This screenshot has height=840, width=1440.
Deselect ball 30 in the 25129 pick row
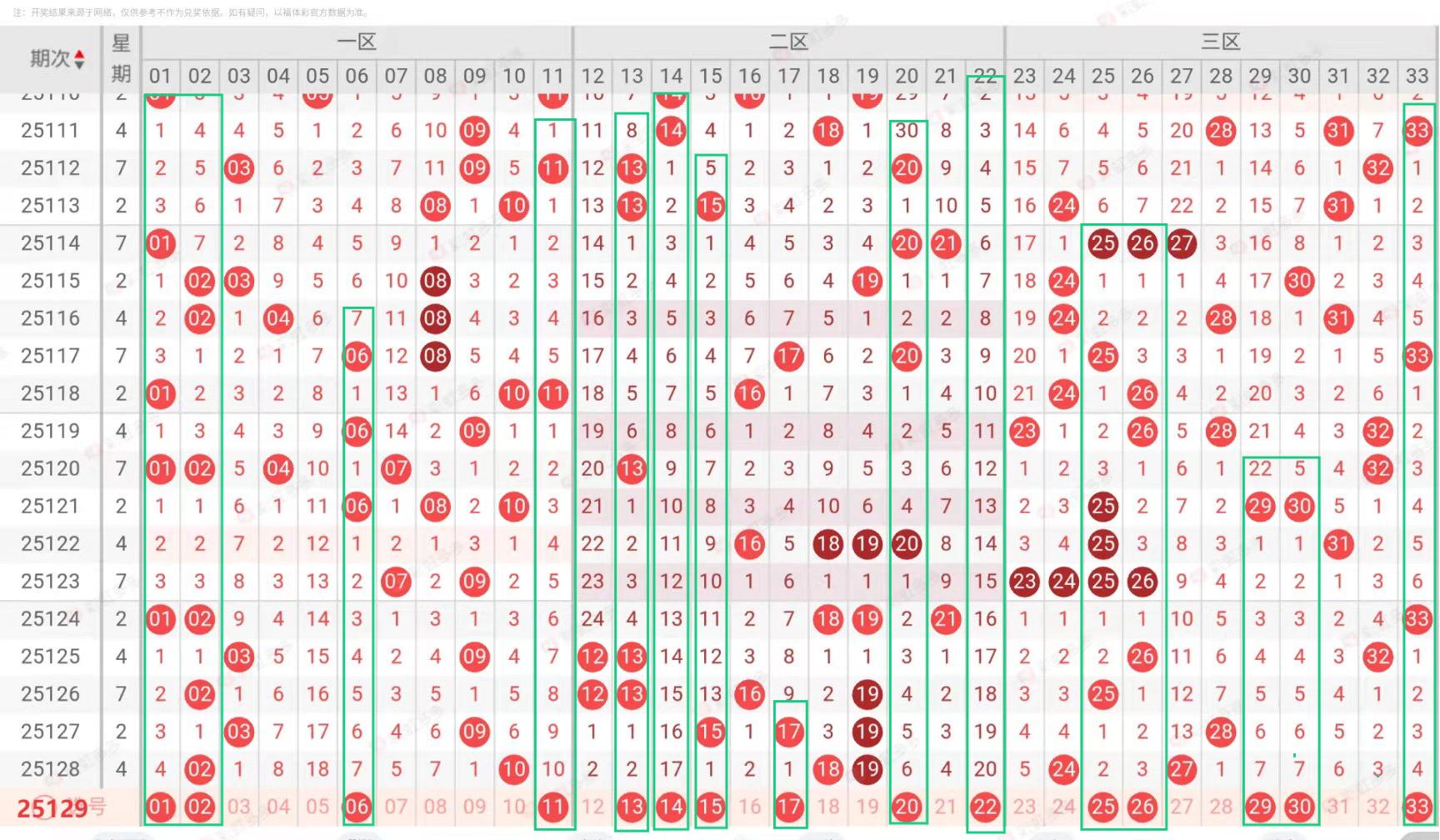click(1299, 807)
